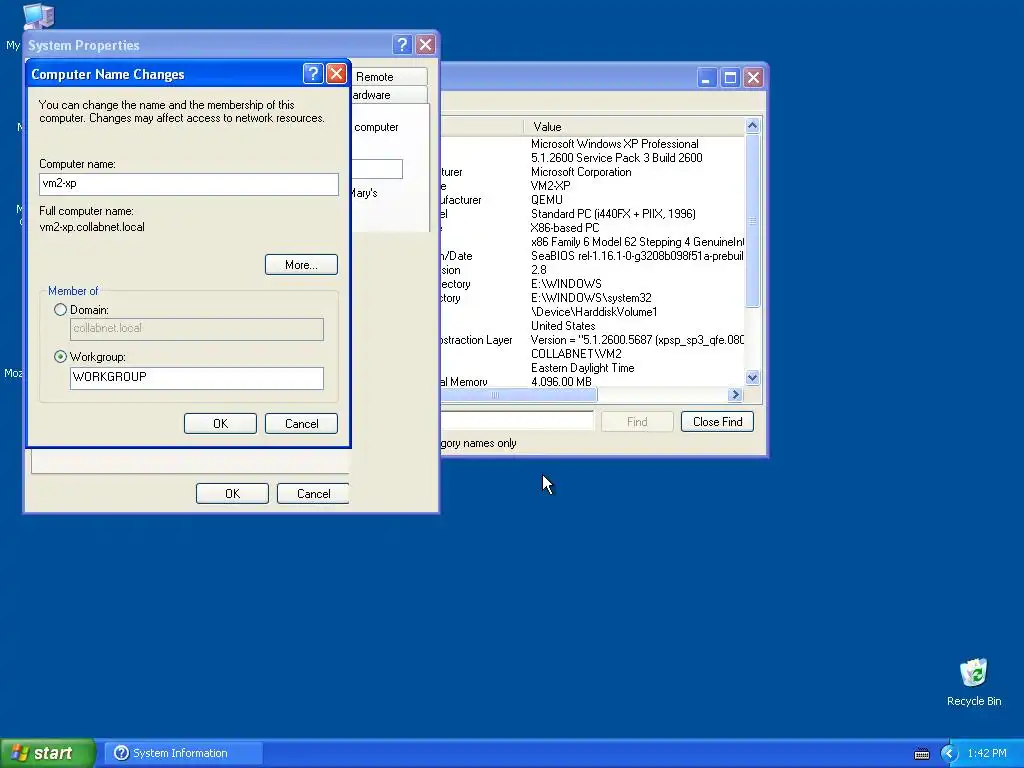This screenshot has height=768, width=1024.
Task: Maximize the System Information window
Action: click(730, 78)
